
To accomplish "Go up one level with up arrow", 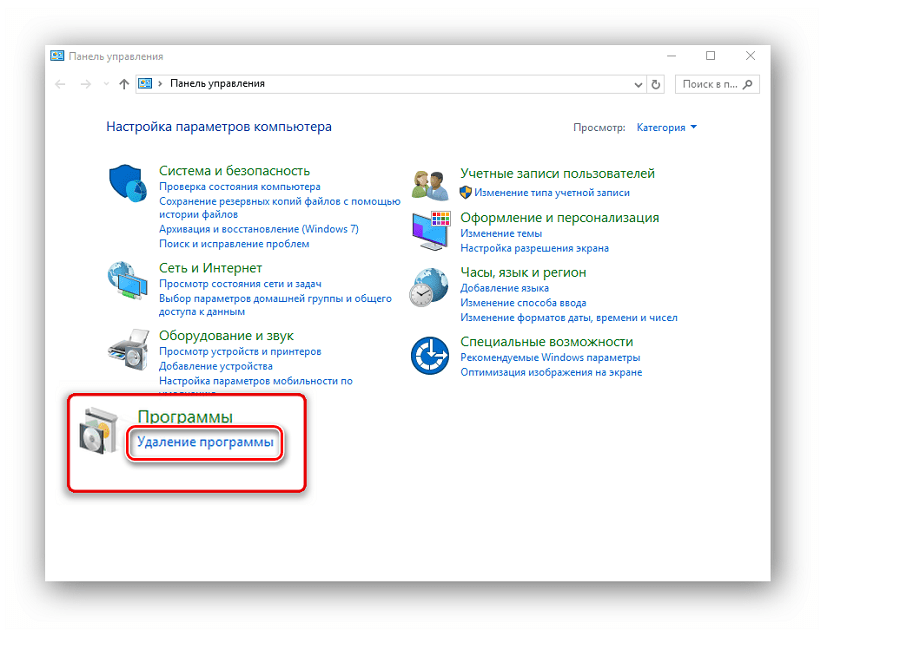I will click(x=124, y=85).
